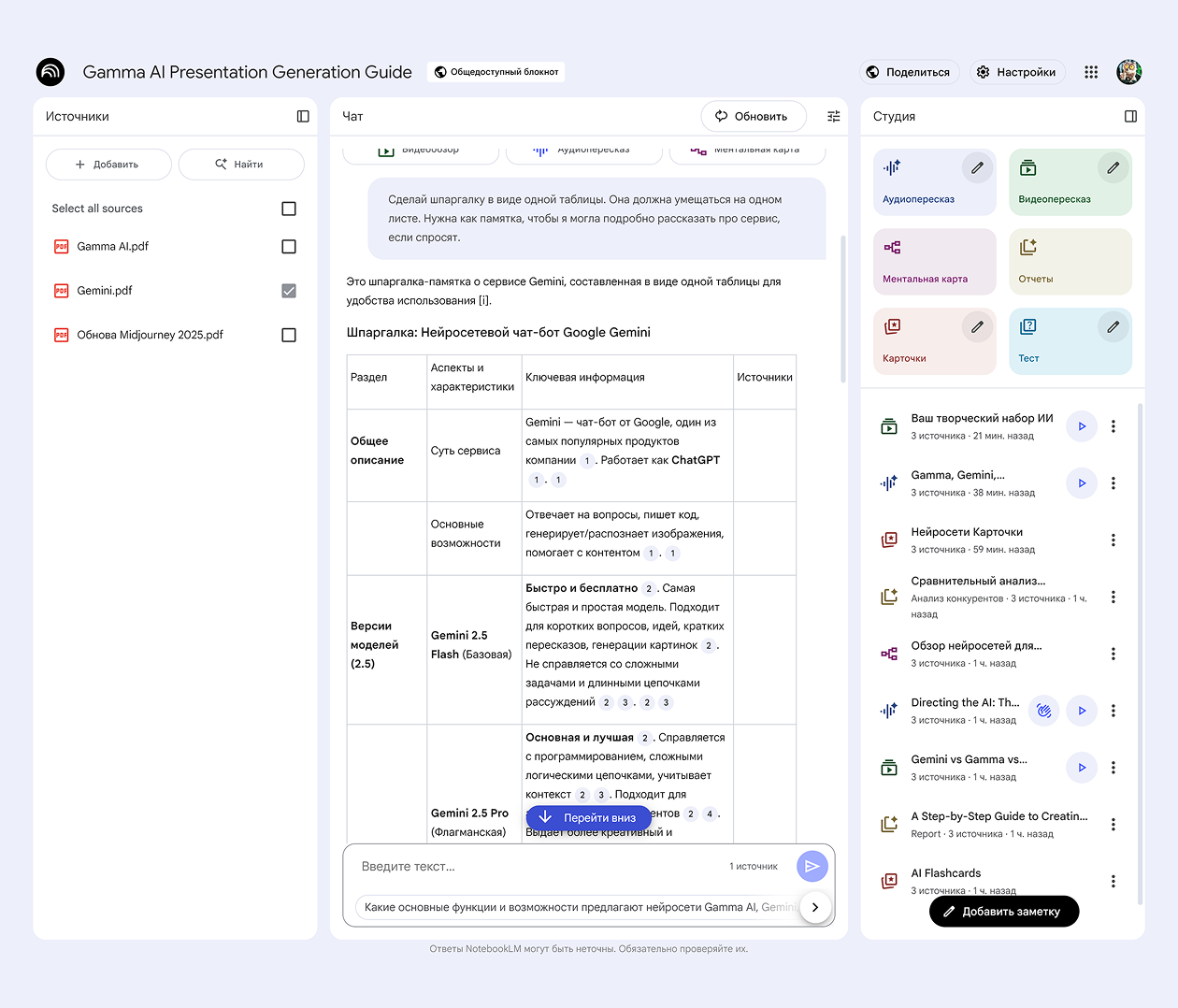This screenshot has height=1008, width=1178.
Task: Edit the Audio overview tile with pencil
Action: (x=977, y=168)
